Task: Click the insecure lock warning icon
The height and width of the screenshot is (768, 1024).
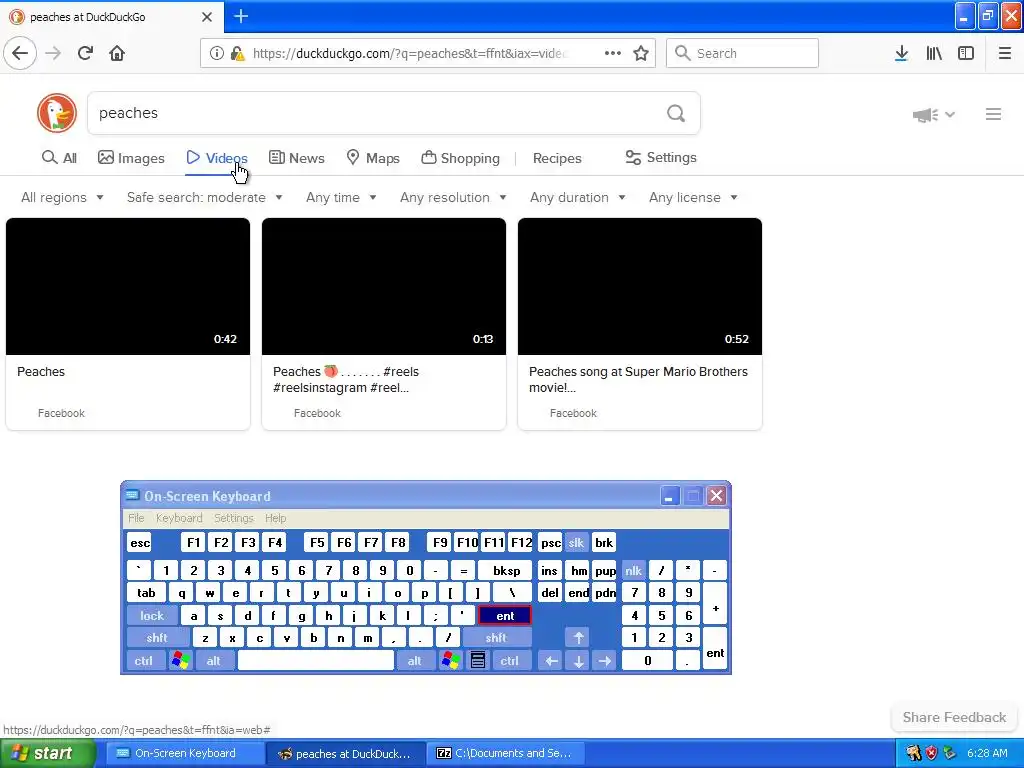Action: pos(238,54)
